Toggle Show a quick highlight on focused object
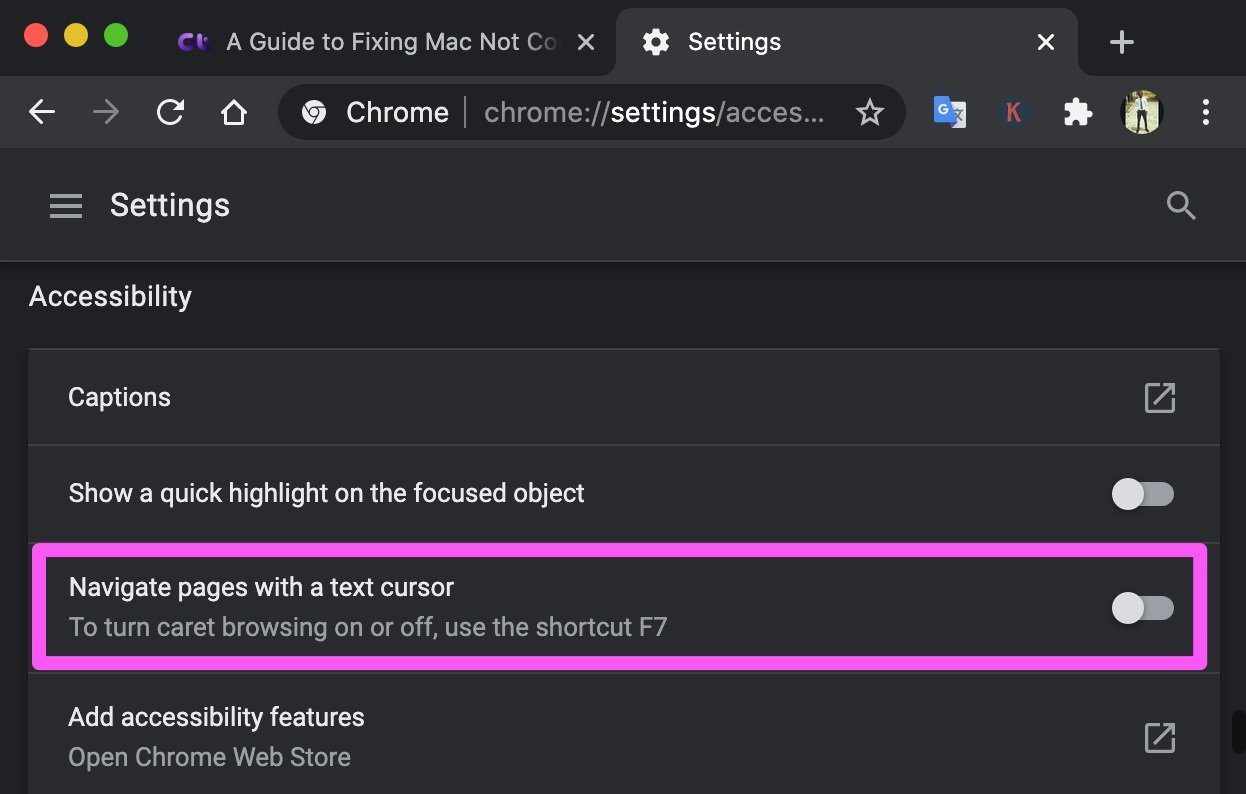The width and height of the screenshot is (1246, 794). point(1143,494)
